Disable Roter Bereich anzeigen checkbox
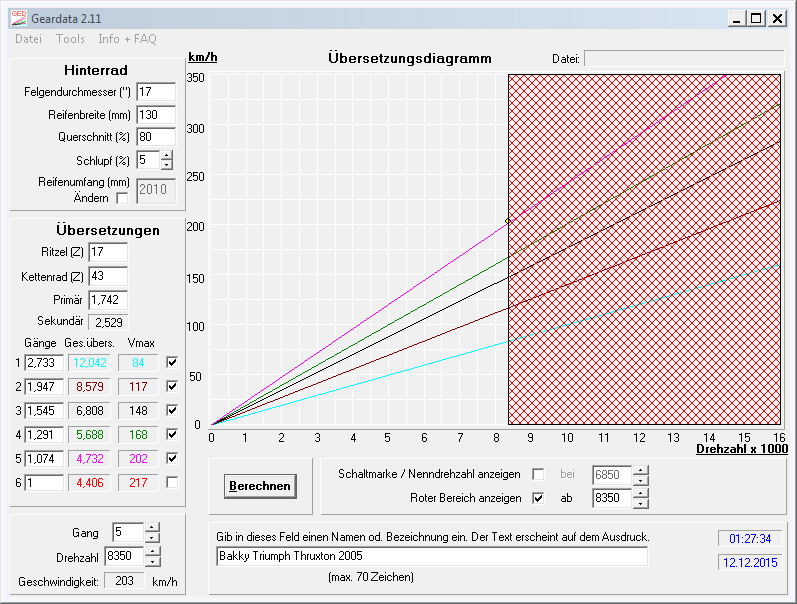The image size is (797, 604). click(539, 496)
